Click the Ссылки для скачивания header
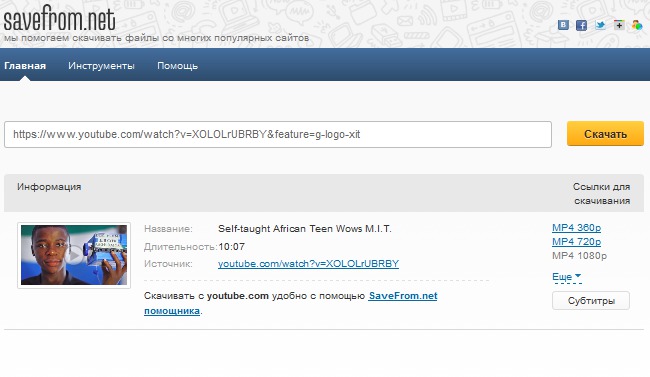 pos(601,194)
